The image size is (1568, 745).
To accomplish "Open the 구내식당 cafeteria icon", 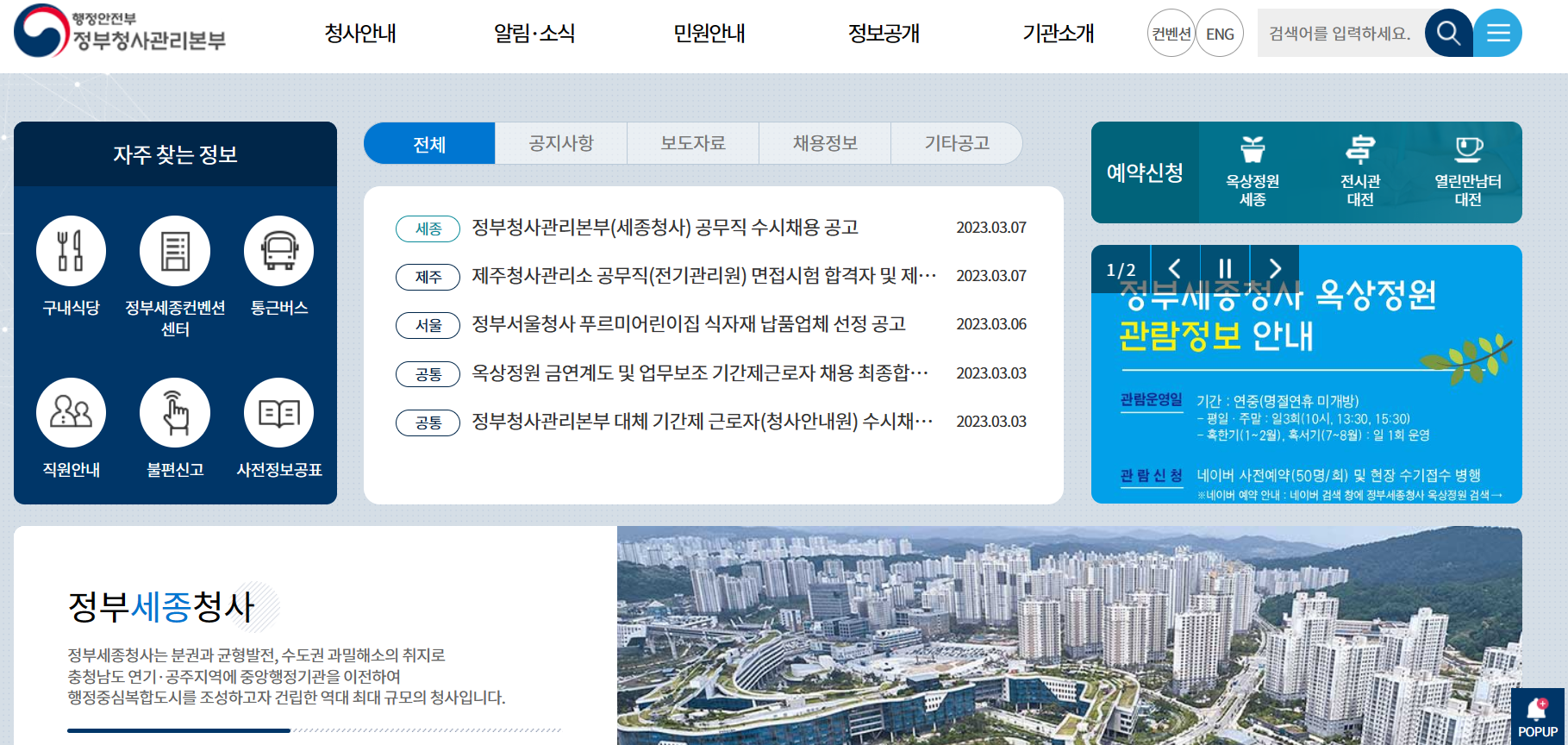I will pos(71,251).
